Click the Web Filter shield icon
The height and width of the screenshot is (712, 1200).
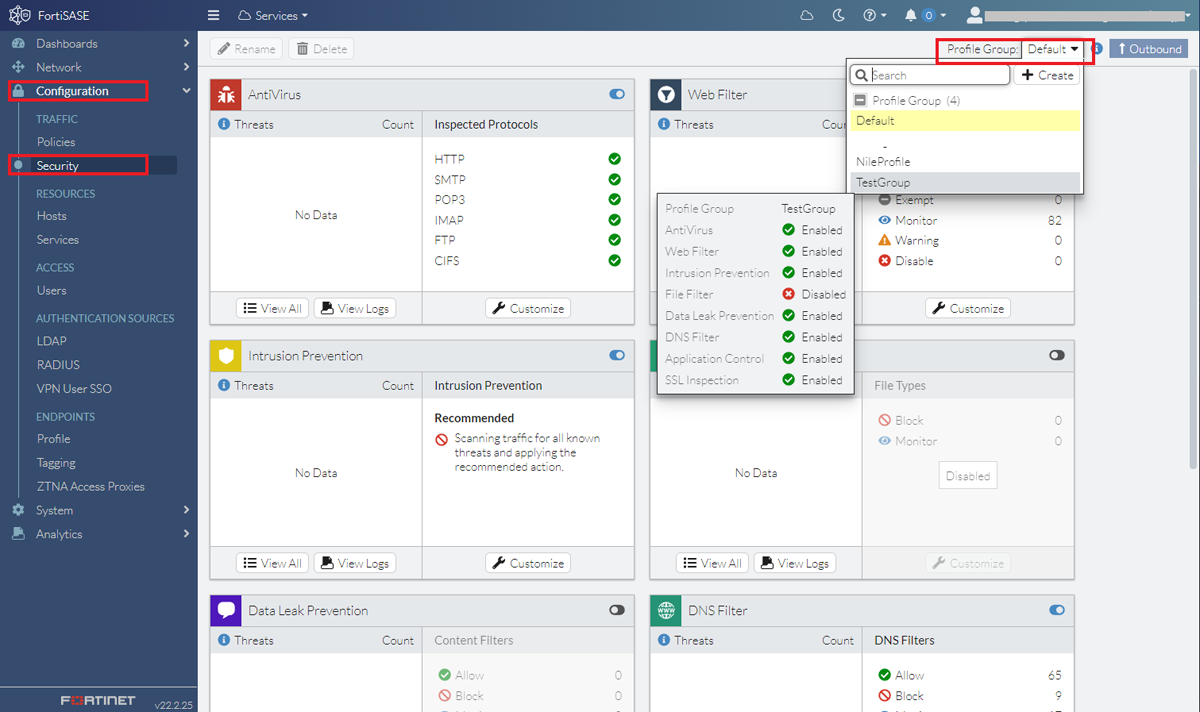[666, 94]
